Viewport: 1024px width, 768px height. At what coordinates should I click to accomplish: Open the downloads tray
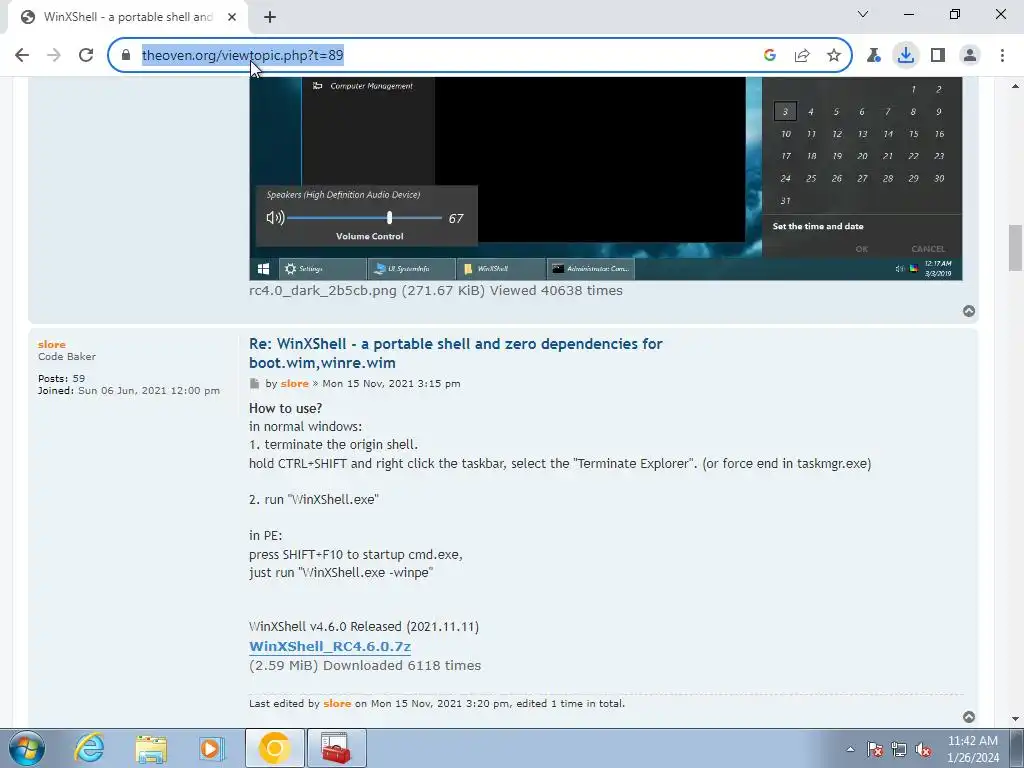pyautogui.click(x=905, y=56)
